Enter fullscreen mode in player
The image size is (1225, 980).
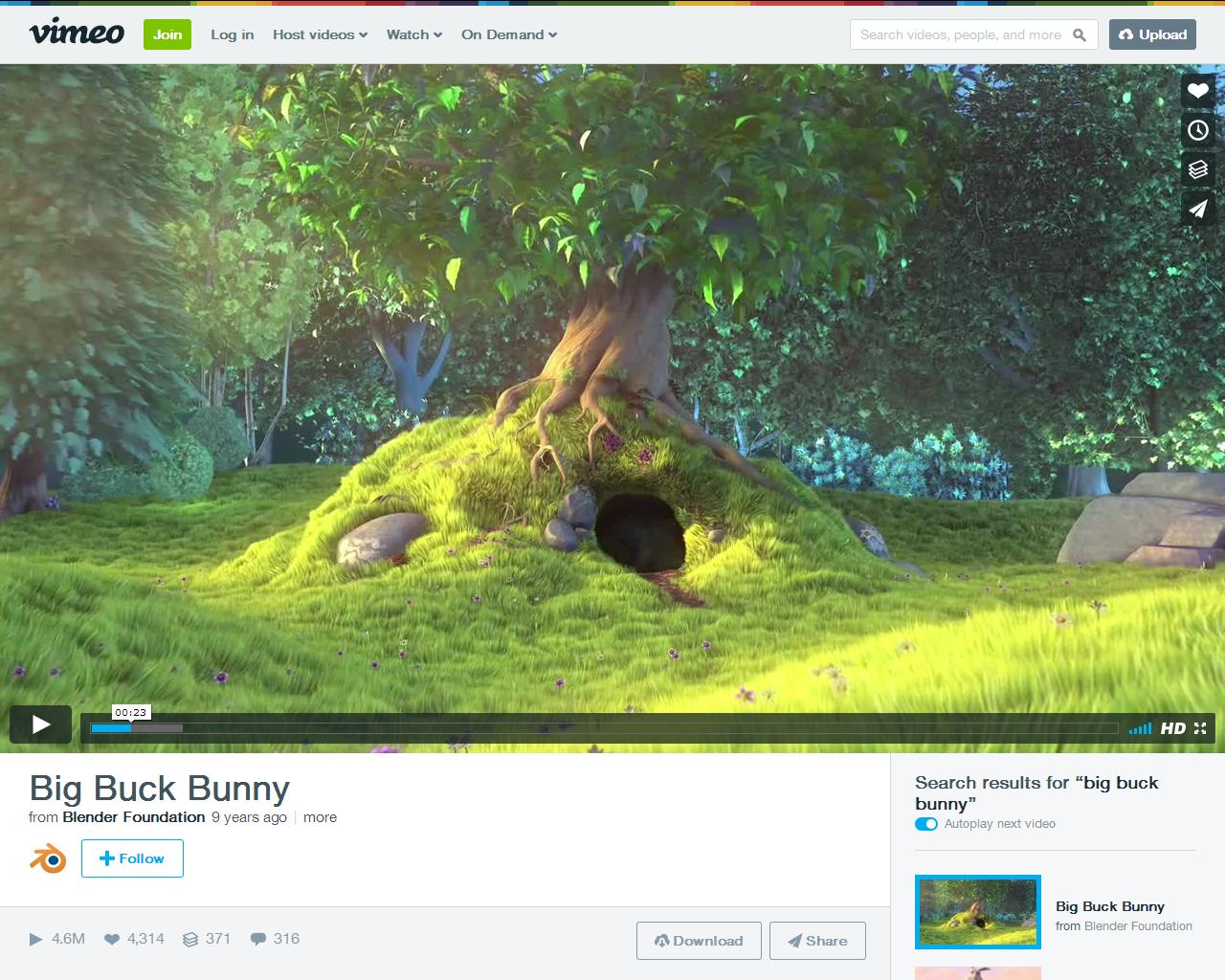[x=1200, y=728]
